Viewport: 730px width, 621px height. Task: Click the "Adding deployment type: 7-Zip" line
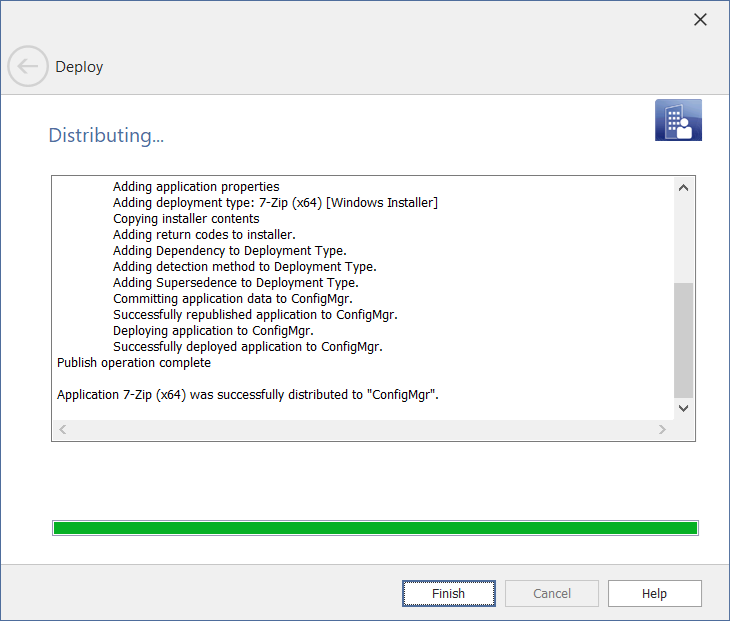coord(275,203)
